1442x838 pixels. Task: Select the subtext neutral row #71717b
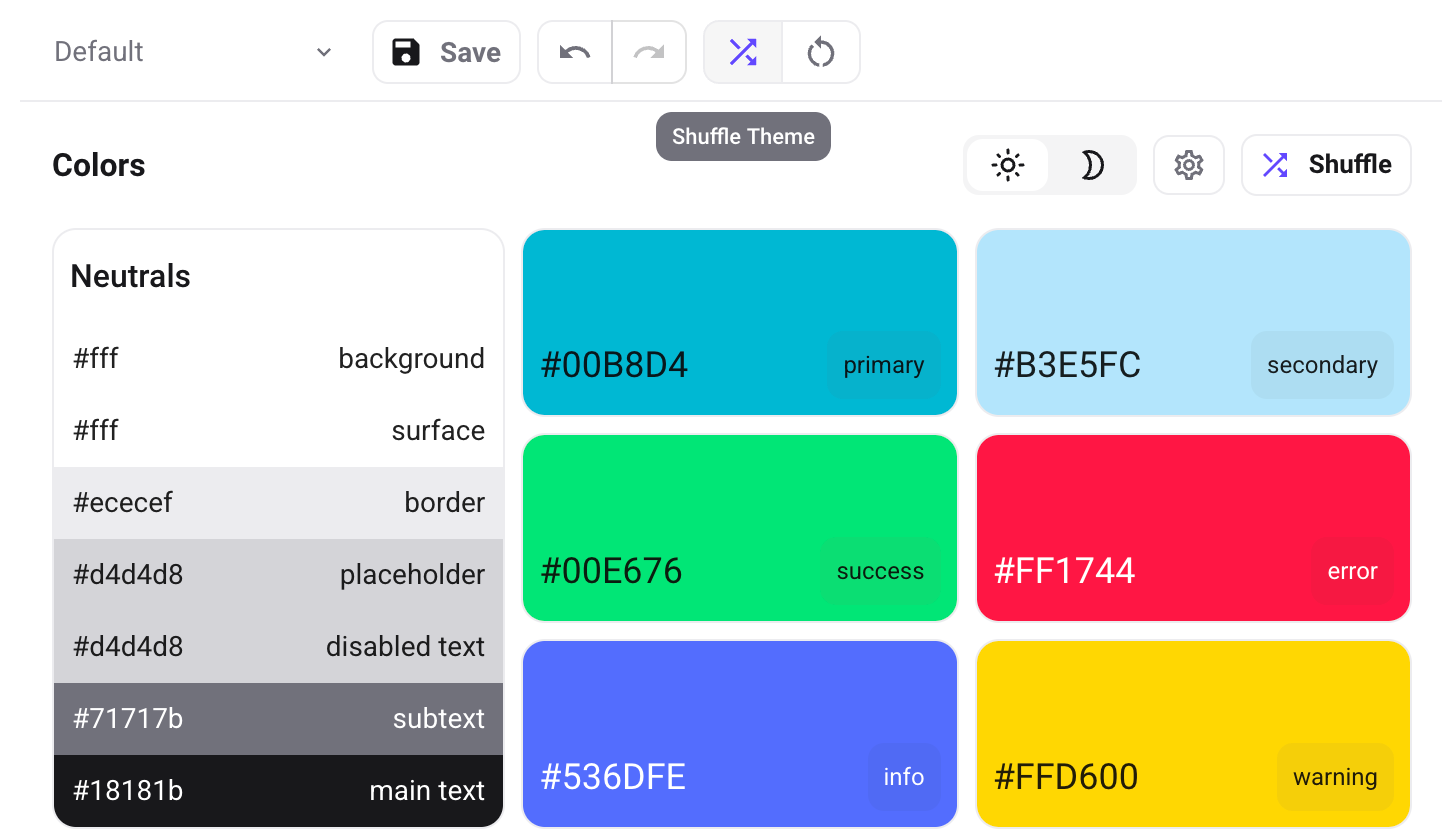278,719
